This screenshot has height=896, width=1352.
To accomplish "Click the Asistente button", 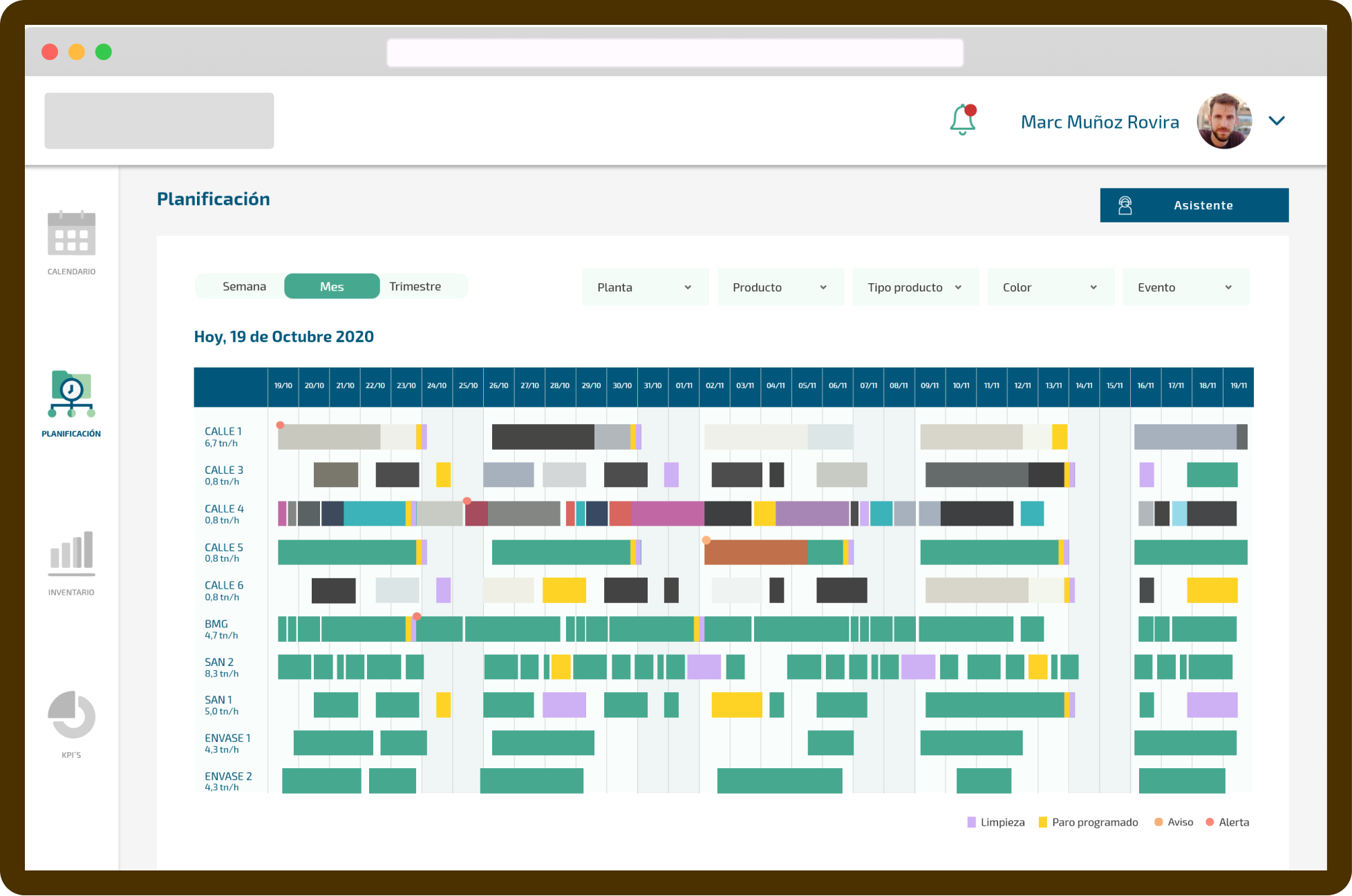I will 1194,205.
